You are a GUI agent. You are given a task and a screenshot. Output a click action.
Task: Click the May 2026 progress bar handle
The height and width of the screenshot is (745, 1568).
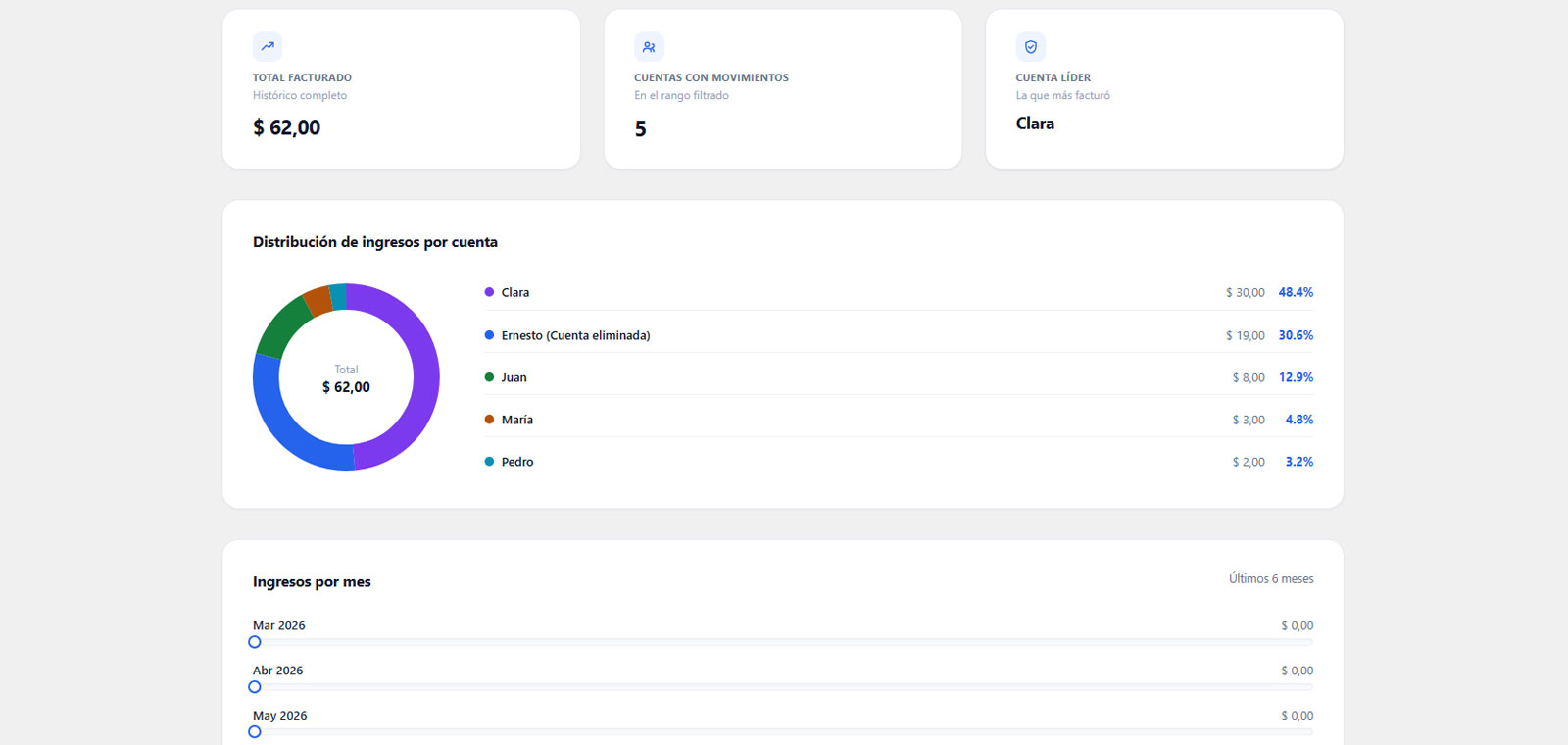[x=255, y=732]
